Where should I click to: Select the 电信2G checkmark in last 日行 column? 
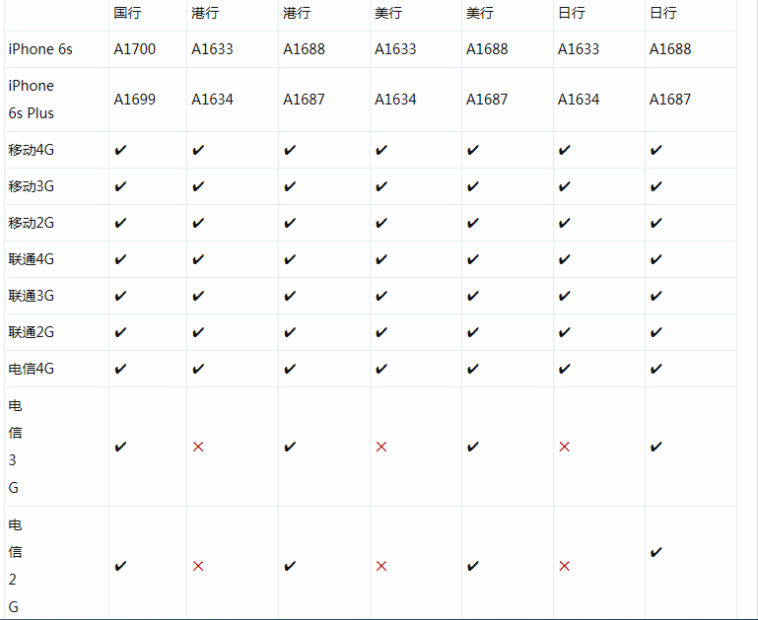coord(656,552)
